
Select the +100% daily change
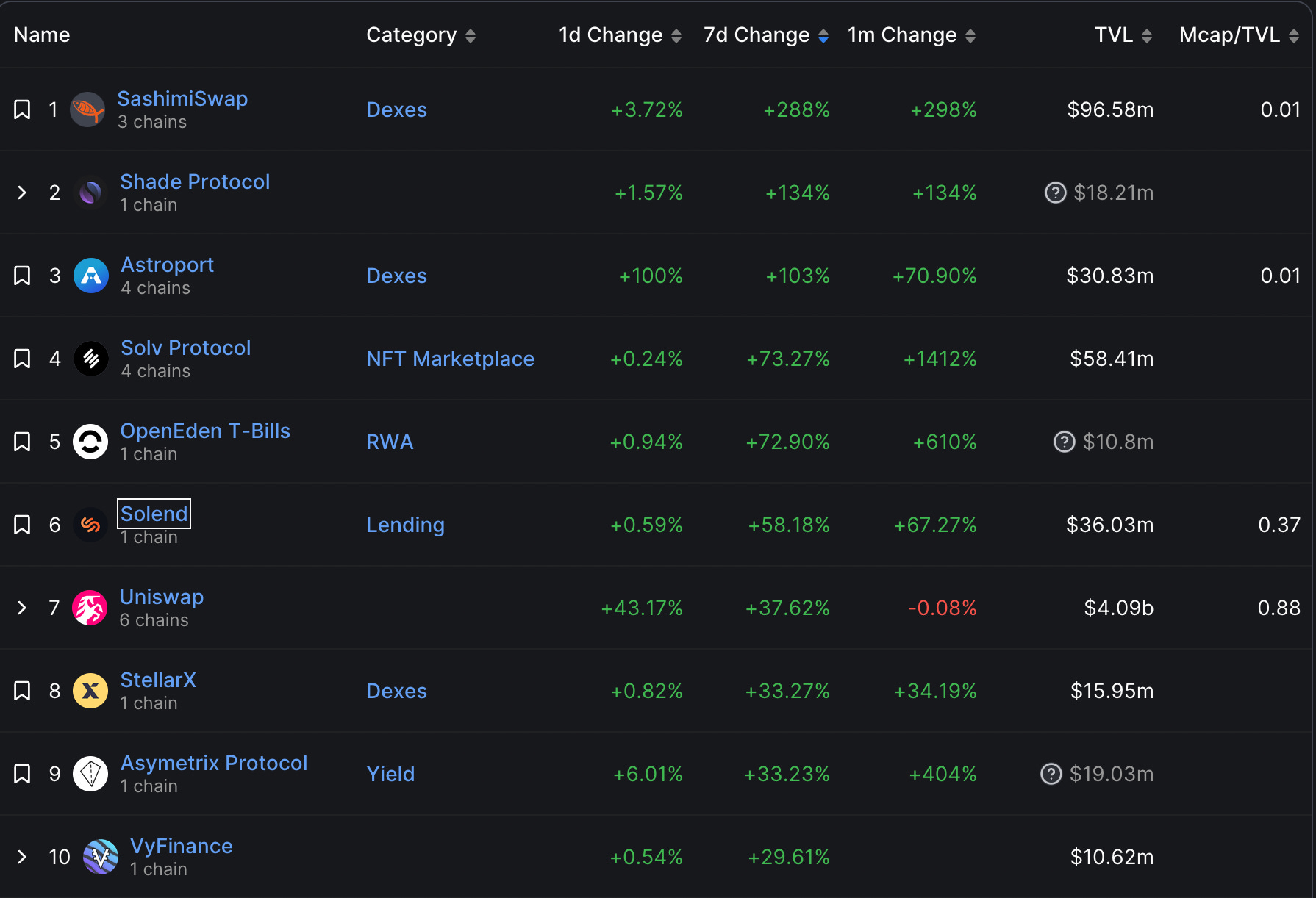click(651, 276)
